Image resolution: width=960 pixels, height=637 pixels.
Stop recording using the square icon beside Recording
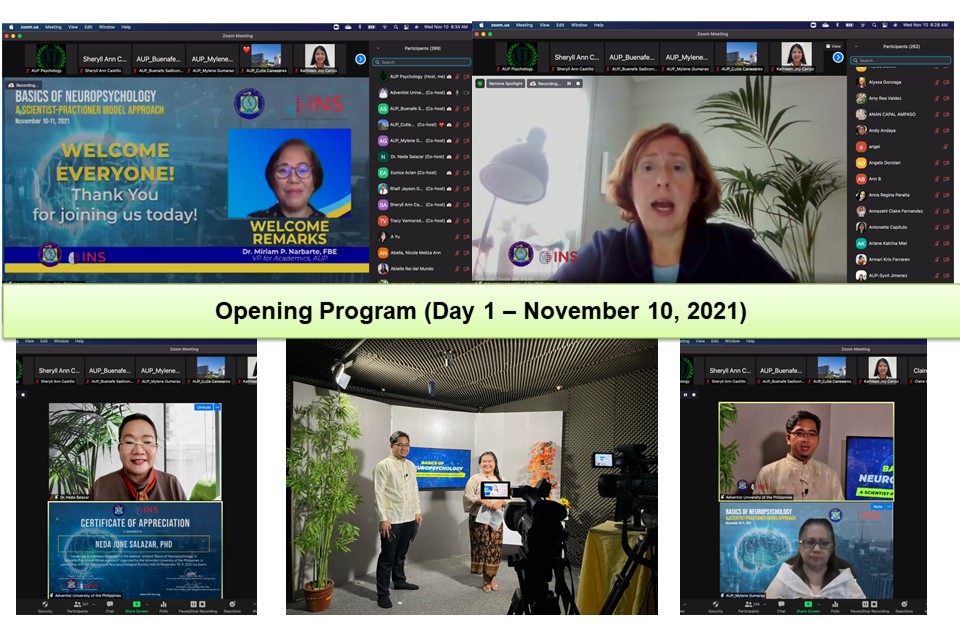point(580,84)
